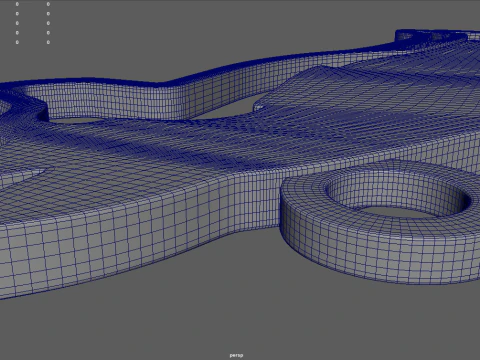Click third-row zero in second HUD column
Image resolution: width=480 pixels, height=360 pixels.
point(48,23)
